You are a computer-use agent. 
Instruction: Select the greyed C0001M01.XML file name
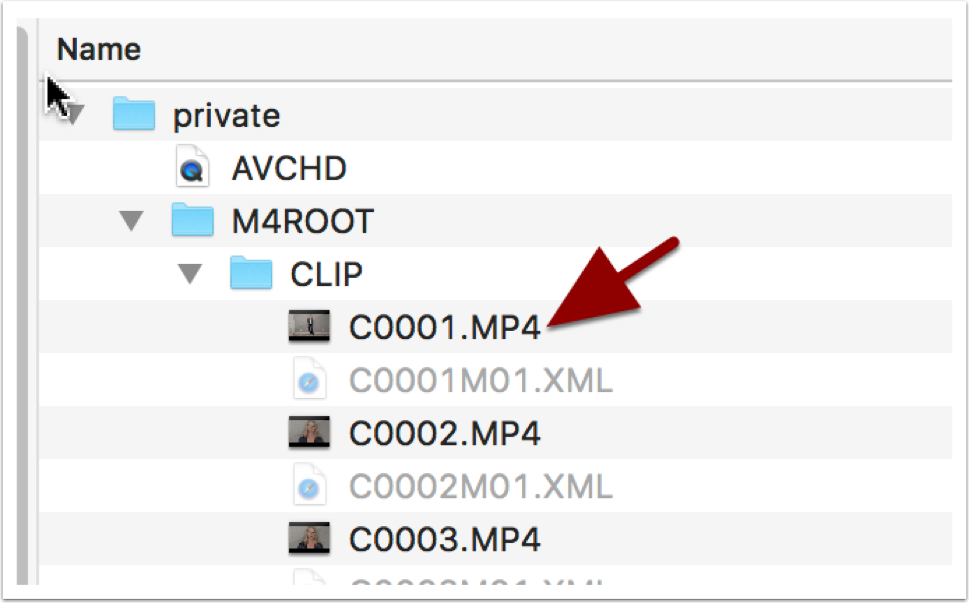click(x=481, y=380)
